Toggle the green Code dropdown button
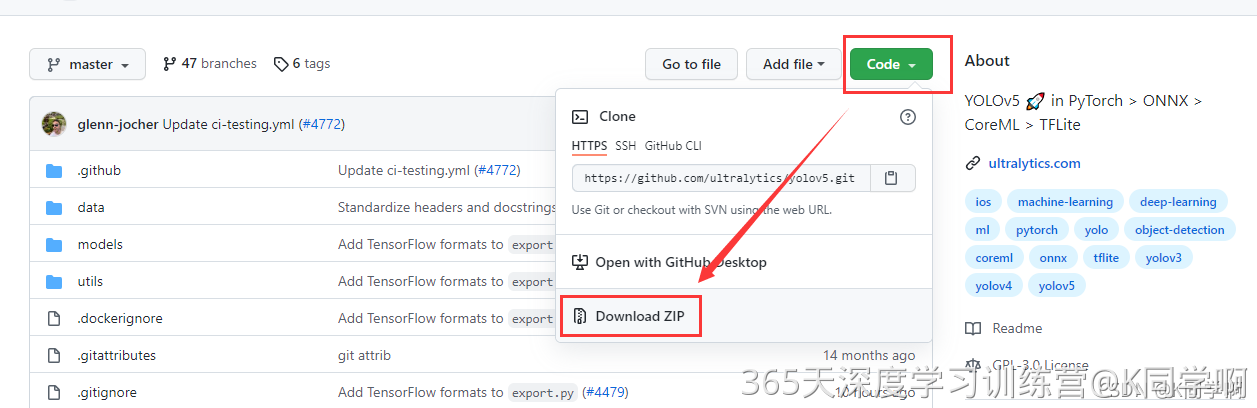The width and height of the screenshot is (1257, 408). pos(891,64)
